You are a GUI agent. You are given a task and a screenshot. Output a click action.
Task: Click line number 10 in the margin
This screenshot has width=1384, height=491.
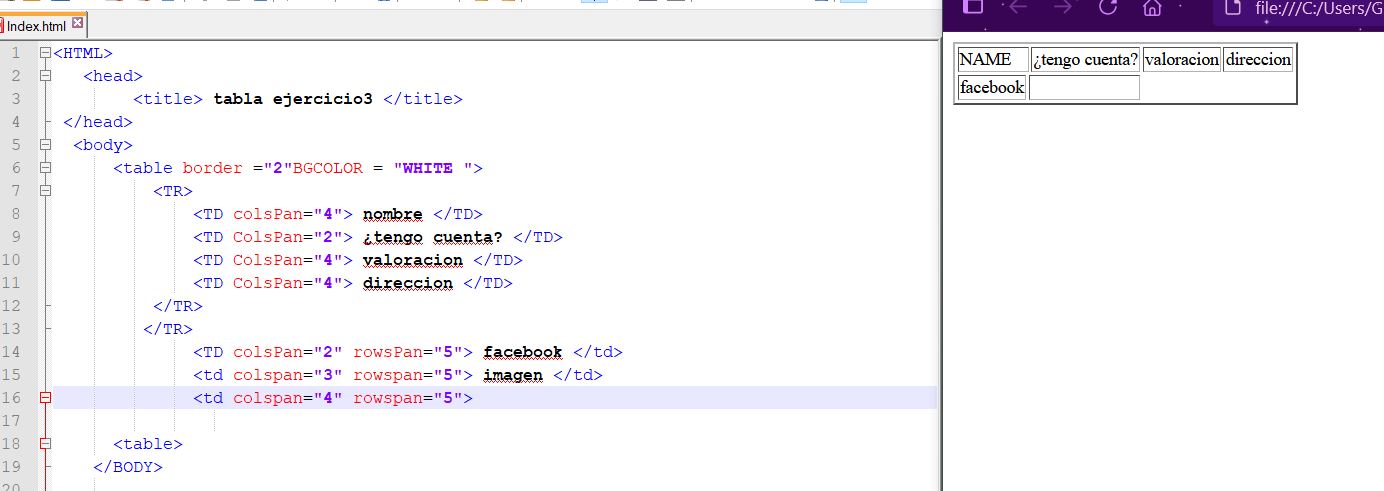[x=15, y=260]
